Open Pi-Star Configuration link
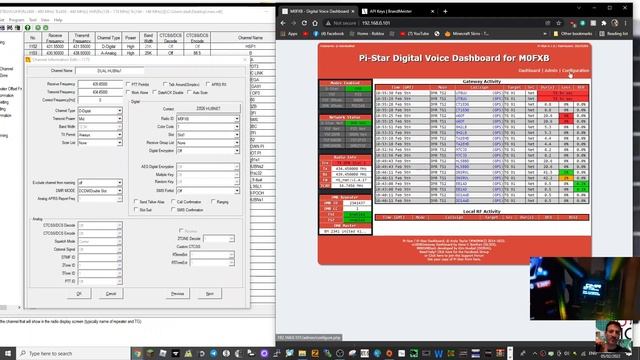The width and height of the screenshot is (640, 360). (576, 71)
